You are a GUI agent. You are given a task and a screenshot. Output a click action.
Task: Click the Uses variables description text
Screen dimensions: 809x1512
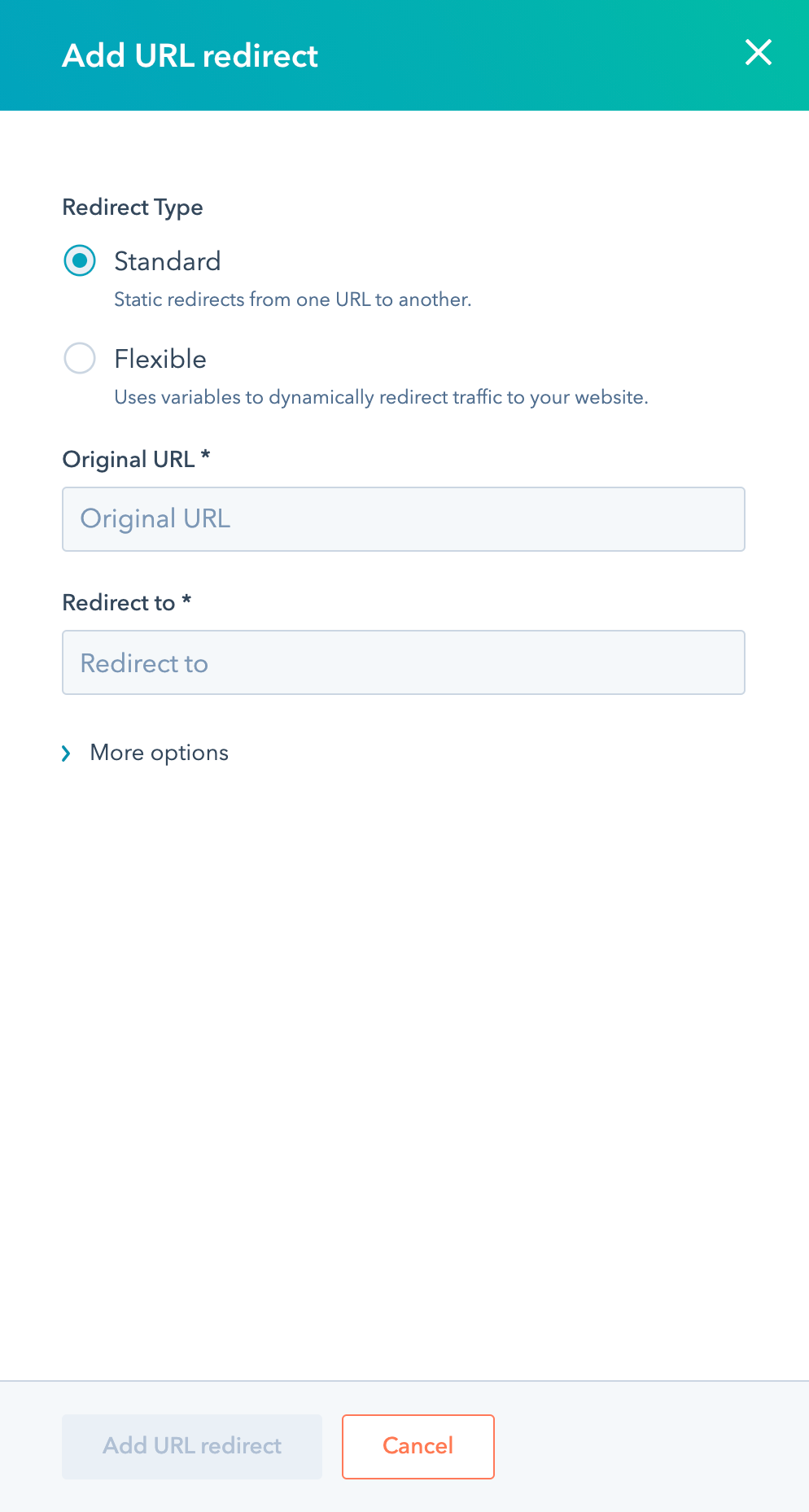381,397
